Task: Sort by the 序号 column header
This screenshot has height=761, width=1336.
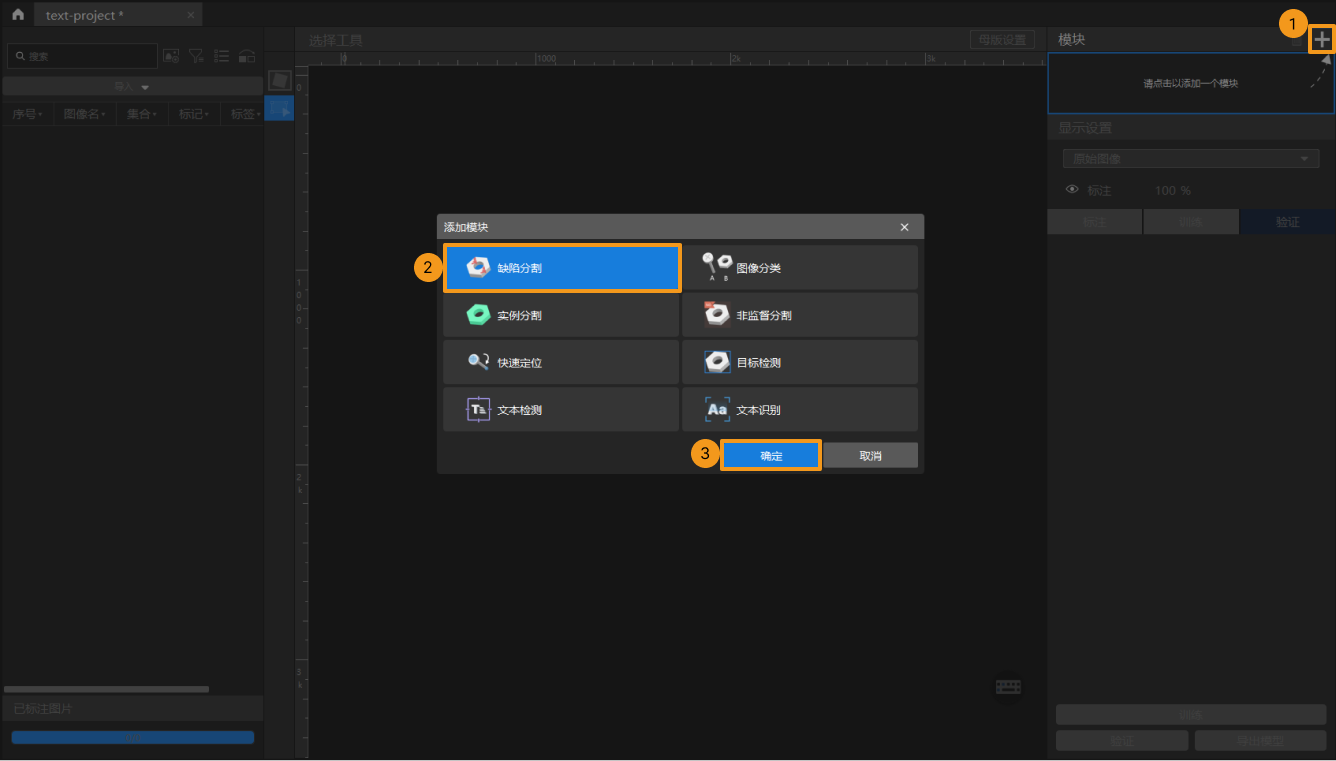Action: [27, 114]
